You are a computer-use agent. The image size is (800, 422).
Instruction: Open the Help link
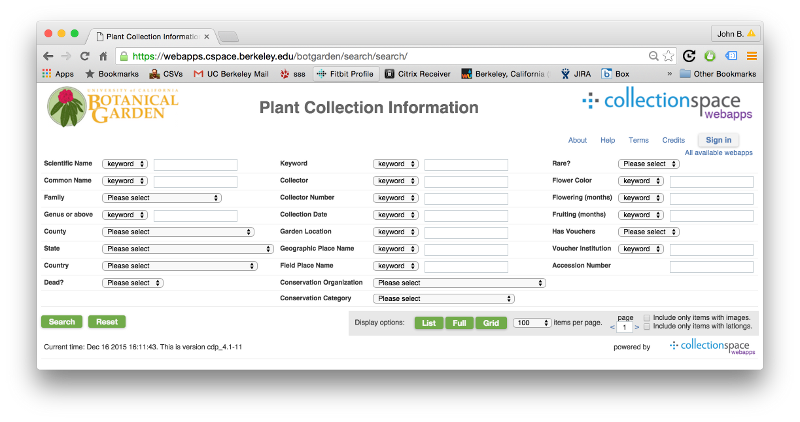pyautogui.click(x=608, y=140)
